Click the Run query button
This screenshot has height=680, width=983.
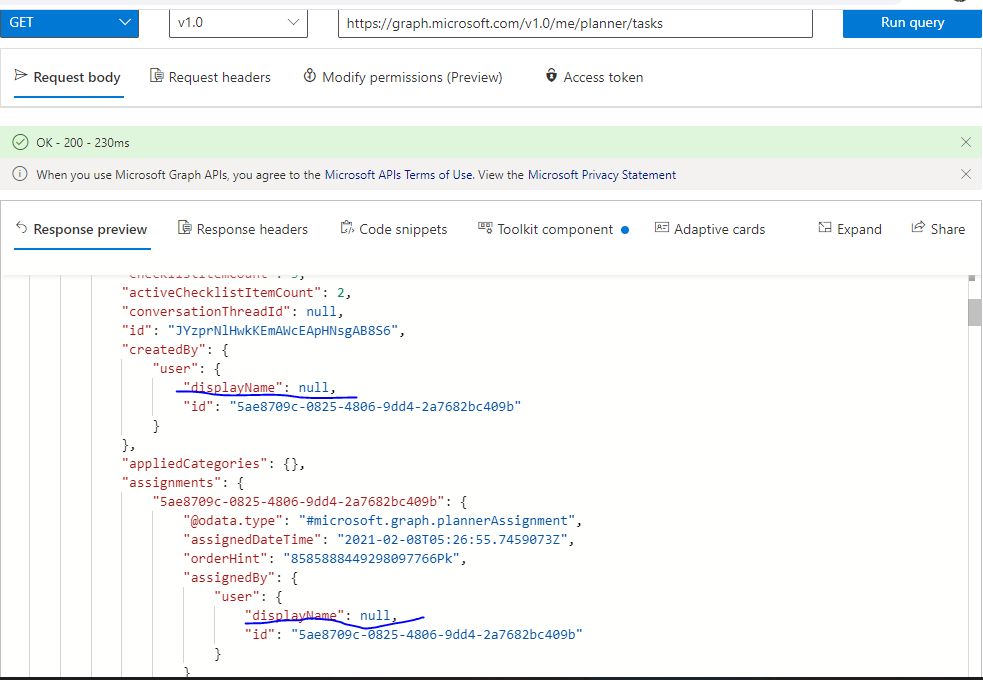click(912, 23)
